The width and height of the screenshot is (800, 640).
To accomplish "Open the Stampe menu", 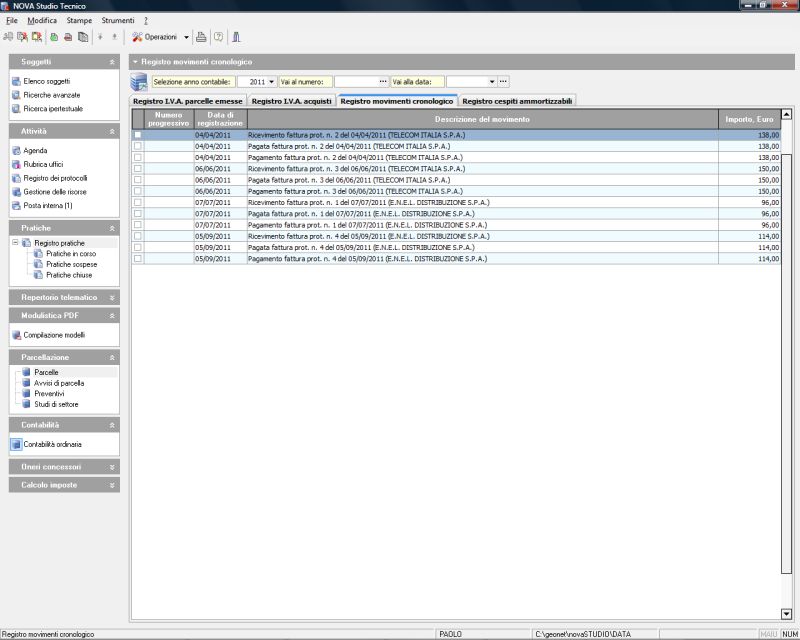I will [x=79, y=20].
